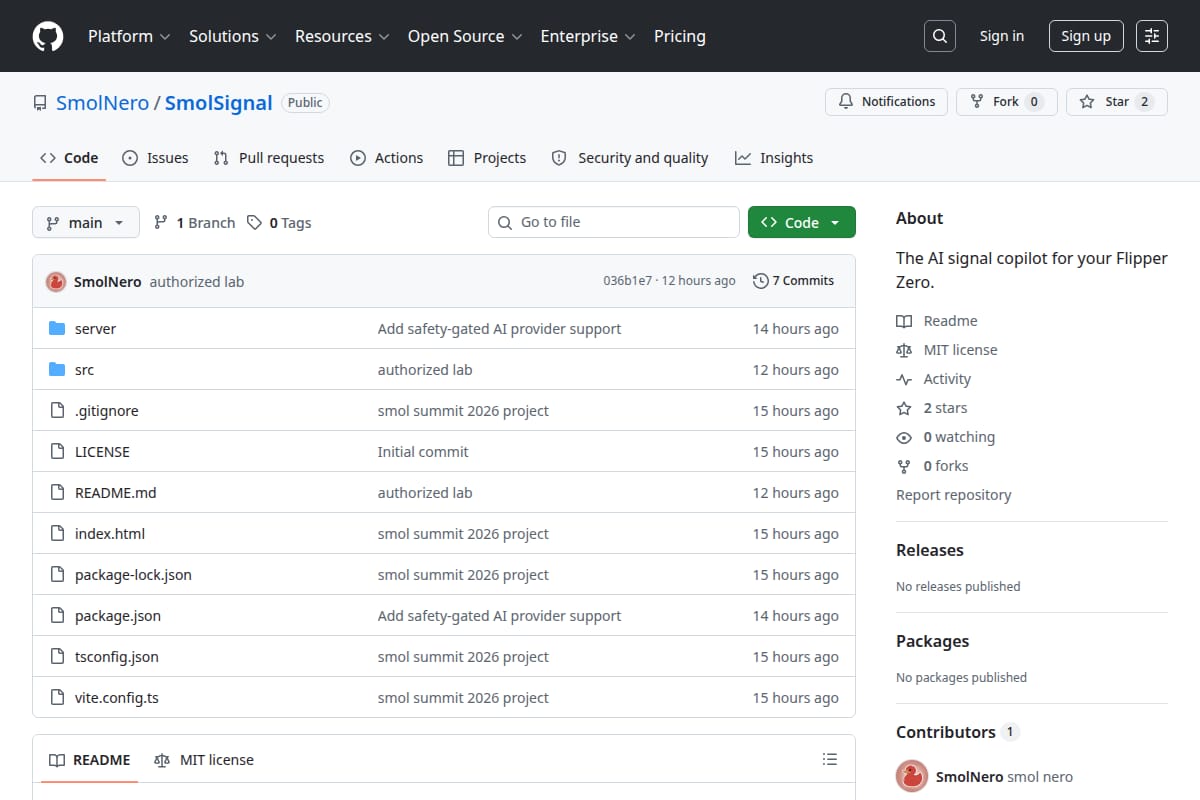Click Sign in
This screenshot has width=1200, height=800.
1002,36
